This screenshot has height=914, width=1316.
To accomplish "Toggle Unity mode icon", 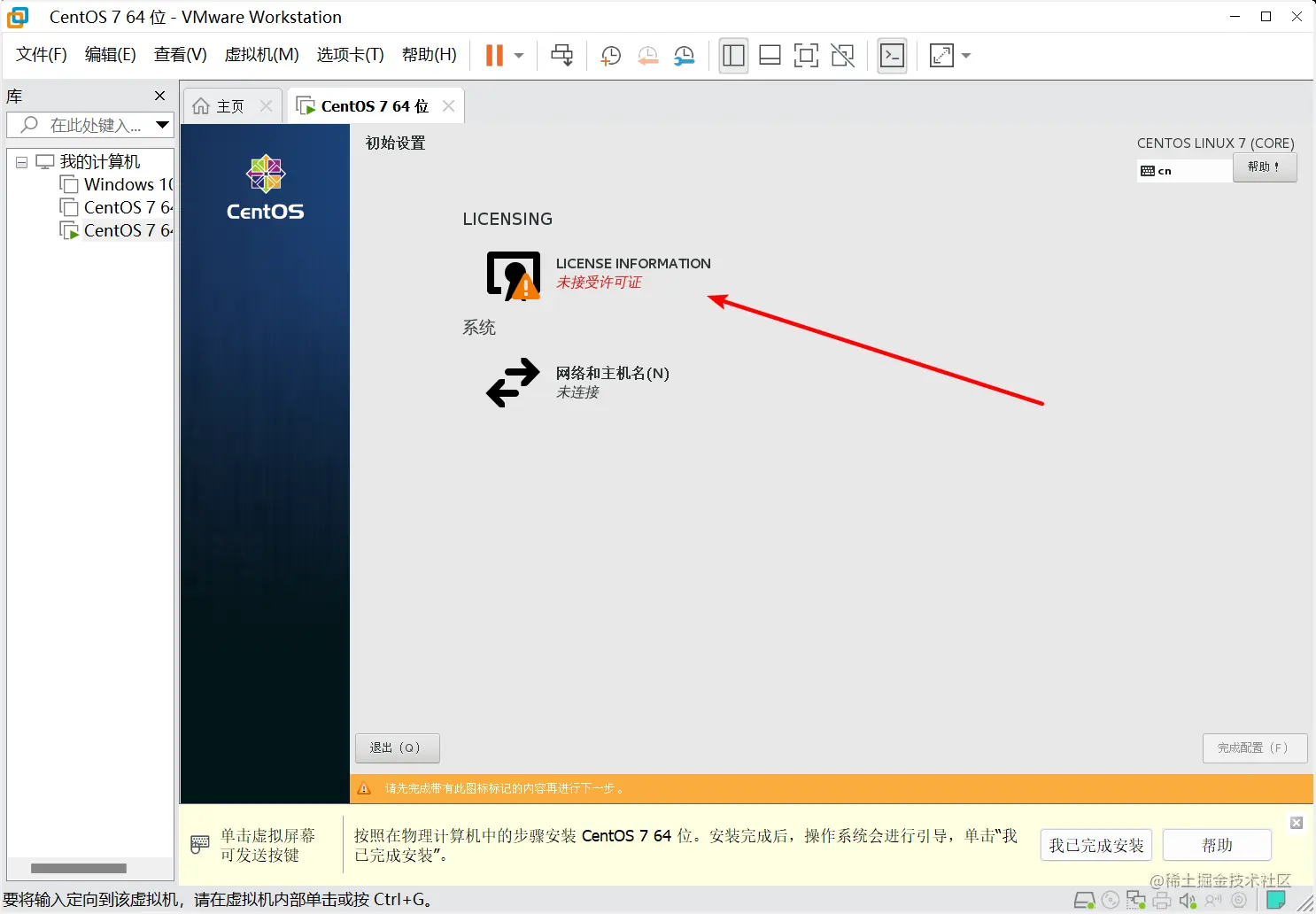I will pyautogui.click(x=842, y=56).
